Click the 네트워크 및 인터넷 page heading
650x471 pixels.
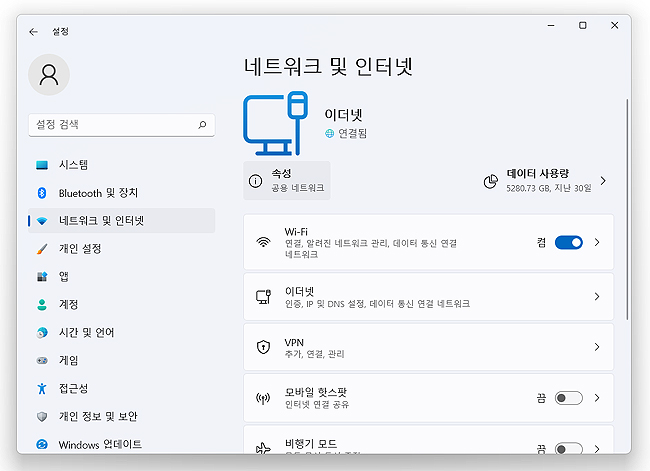[x=328, y=66]
